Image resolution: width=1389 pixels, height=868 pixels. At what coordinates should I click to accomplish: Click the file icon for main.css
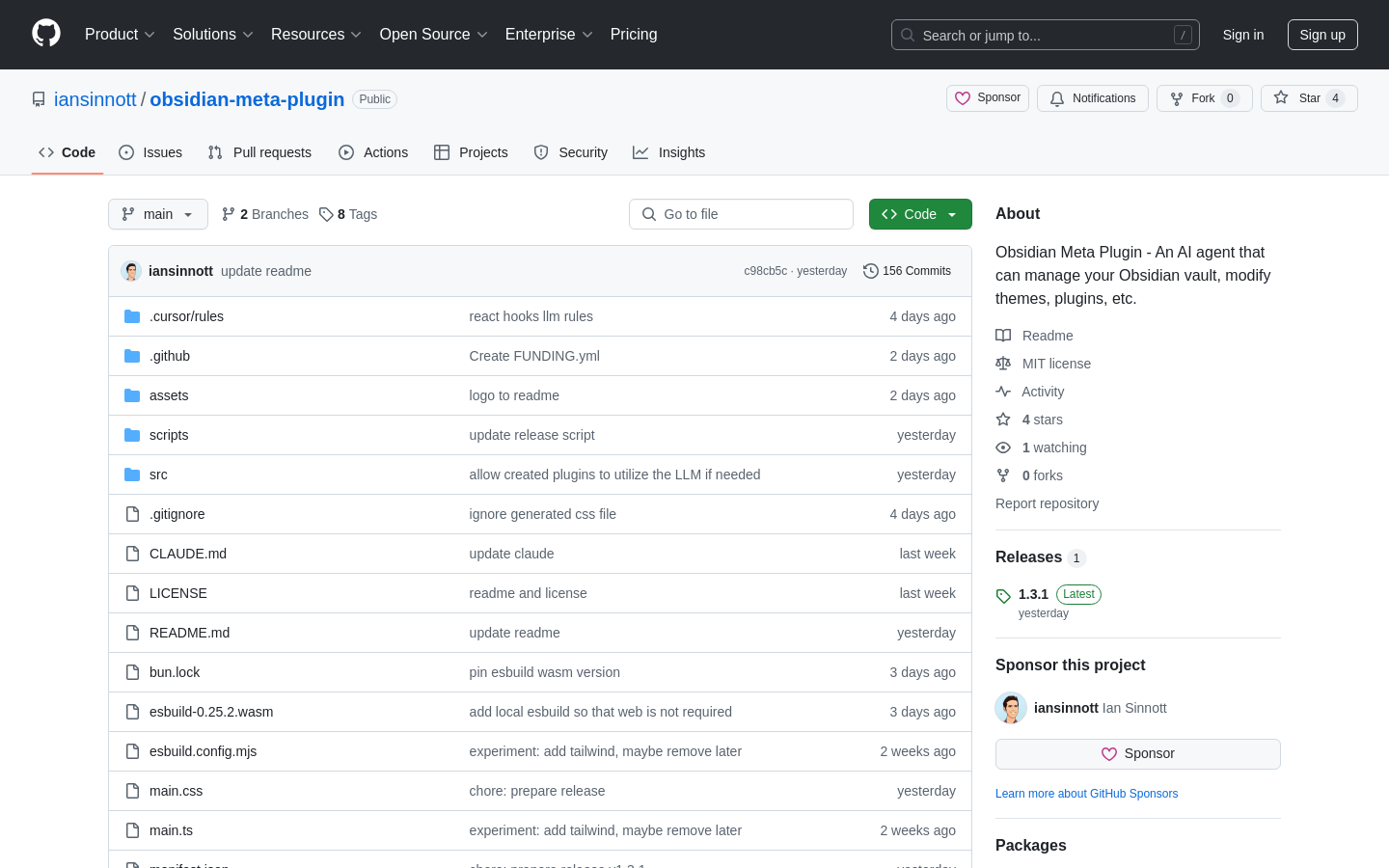132,791
